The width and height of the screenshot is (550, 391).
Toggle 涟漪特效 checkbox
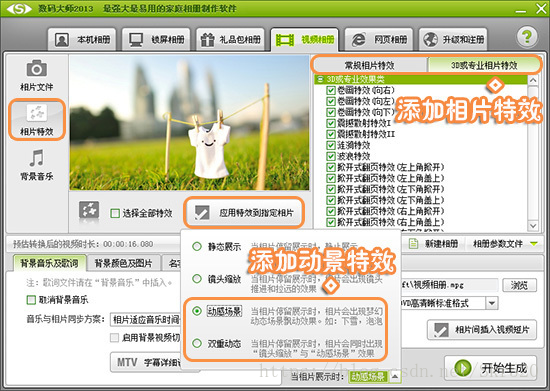330,145
